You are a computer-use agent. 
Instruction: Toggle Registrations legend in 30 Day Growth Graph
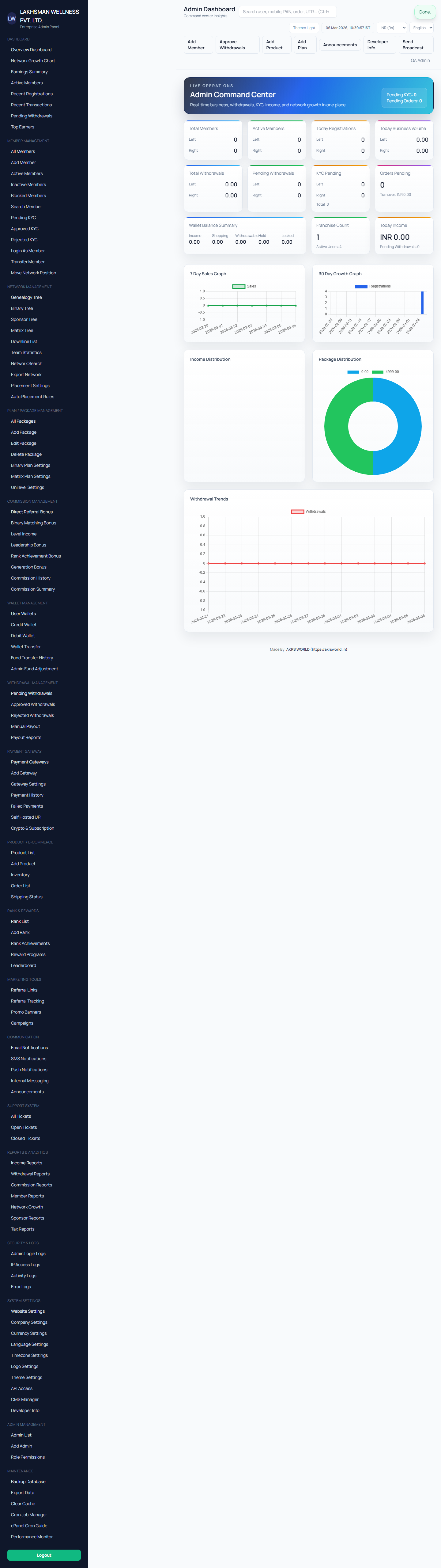tap(361, 286)
